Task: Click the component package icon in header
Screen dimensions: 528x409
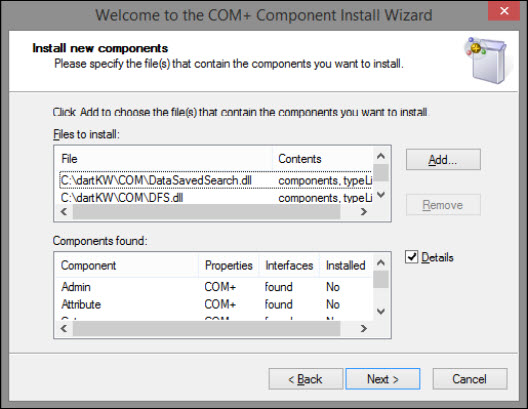Action: (487, 60)
